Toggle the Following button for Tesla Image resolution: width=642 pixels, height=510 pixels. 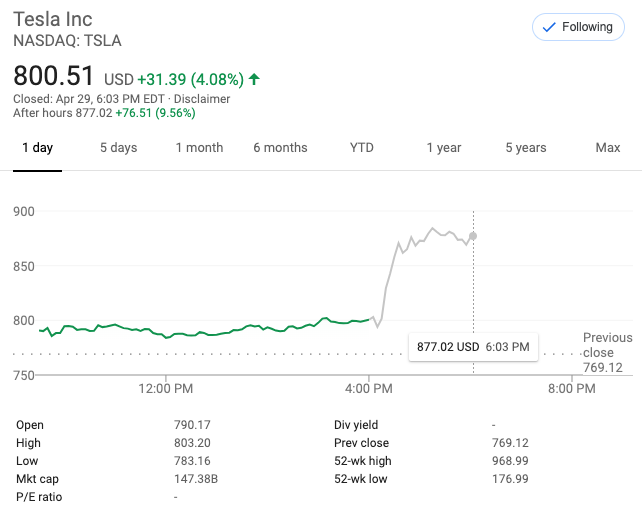coord(578,27)
